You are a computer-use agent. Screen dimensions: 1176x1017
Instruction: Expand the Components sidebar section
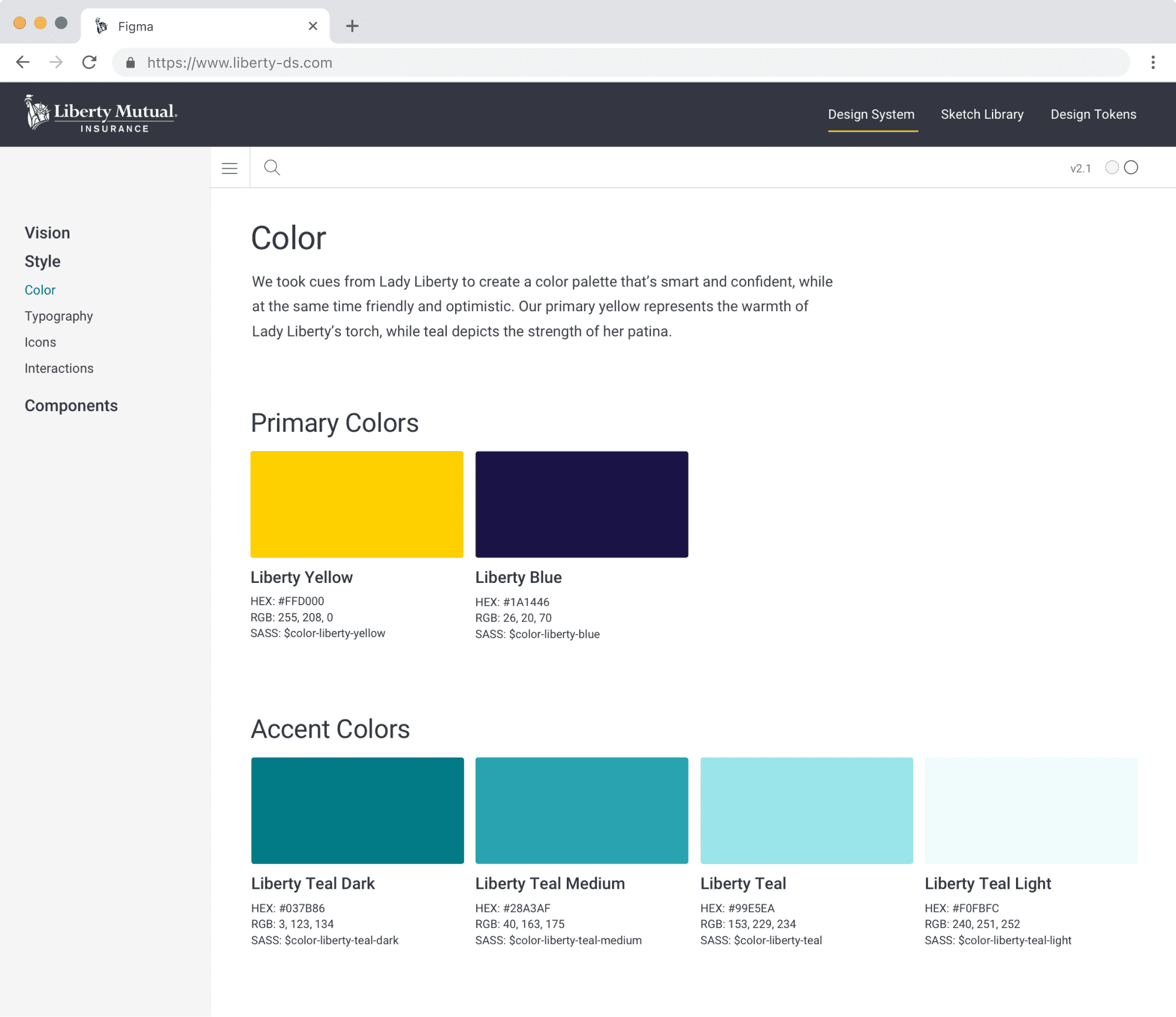coord(71,406)
